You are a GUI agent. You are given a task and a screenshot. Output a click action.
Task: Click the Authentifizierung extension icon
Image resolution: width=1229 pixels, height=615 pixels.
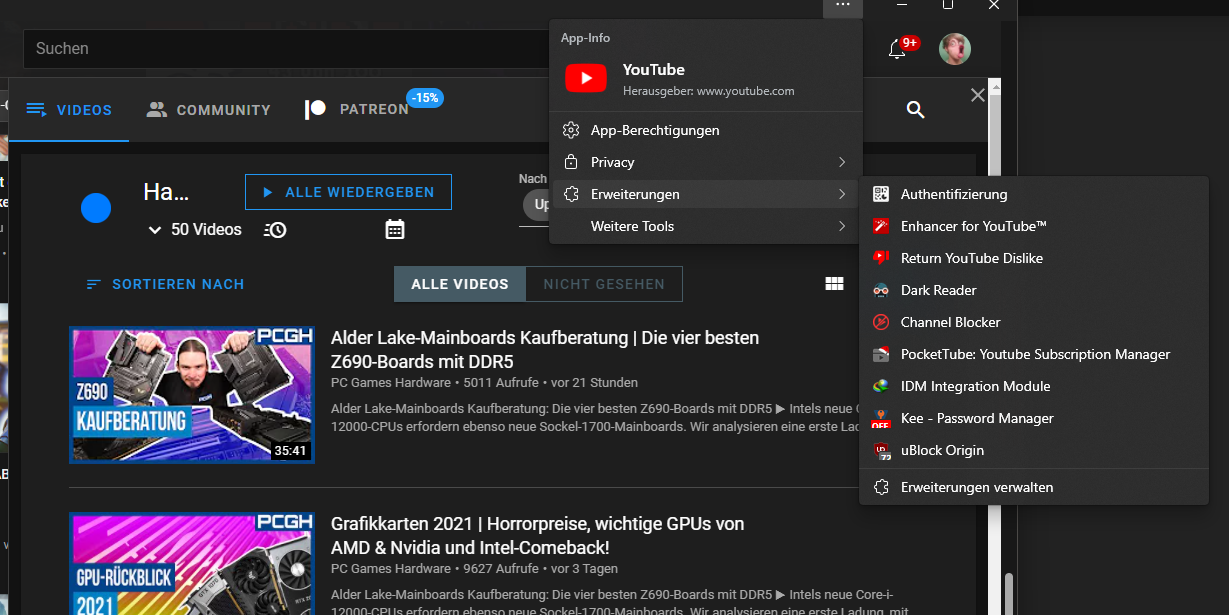(881, 194)
